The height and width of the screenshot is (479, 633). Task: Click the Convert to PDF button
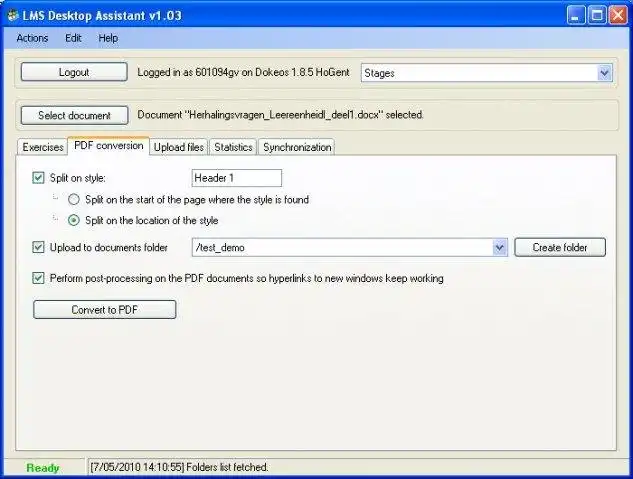[105, 310]
